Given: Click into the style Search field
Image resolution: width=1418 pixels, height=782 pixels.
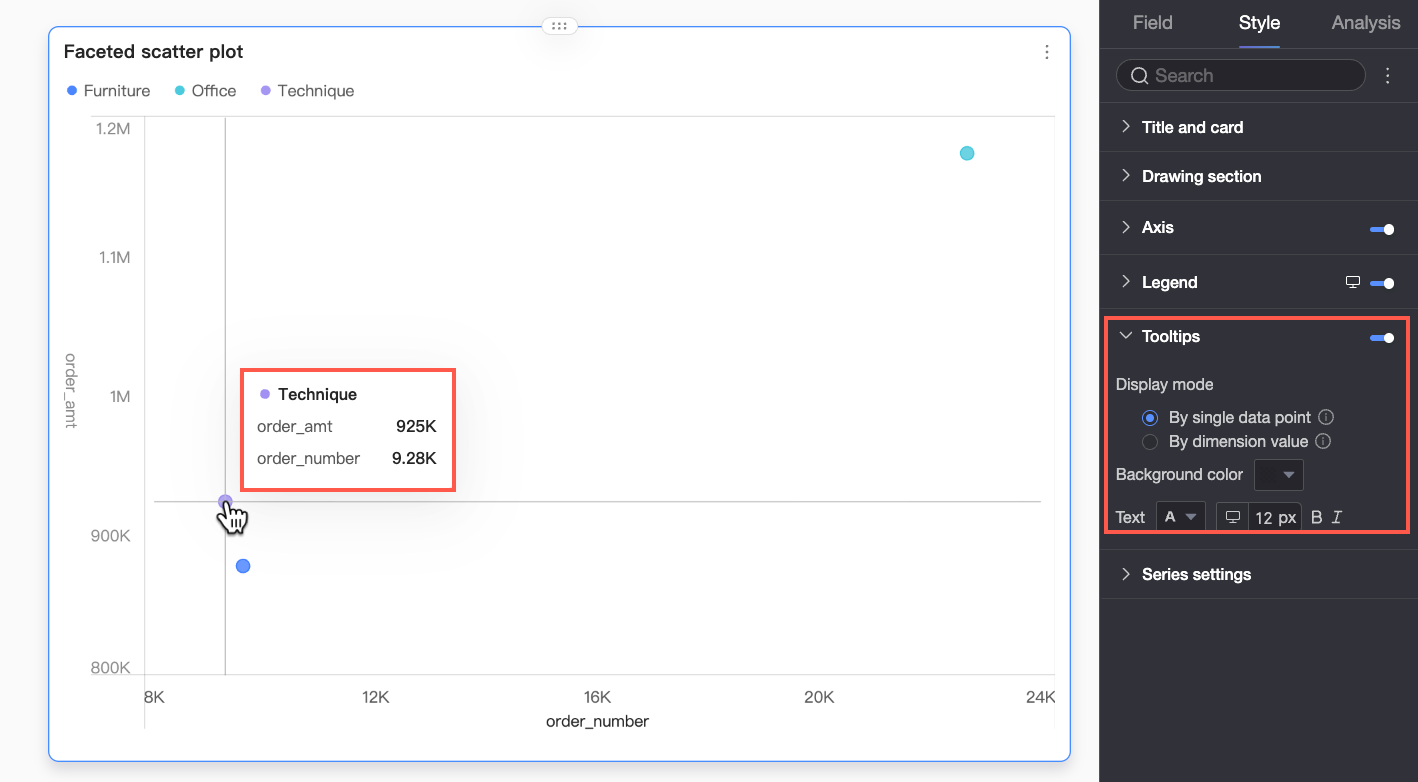Looking at the screenshot, I should coord(1240,75).
